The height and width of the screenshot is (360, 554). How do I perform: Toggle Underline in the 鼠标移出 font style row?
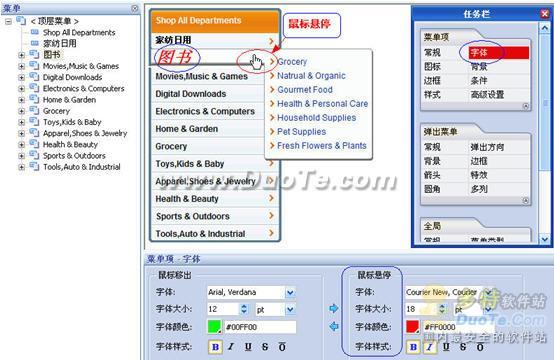pos(248,347)
